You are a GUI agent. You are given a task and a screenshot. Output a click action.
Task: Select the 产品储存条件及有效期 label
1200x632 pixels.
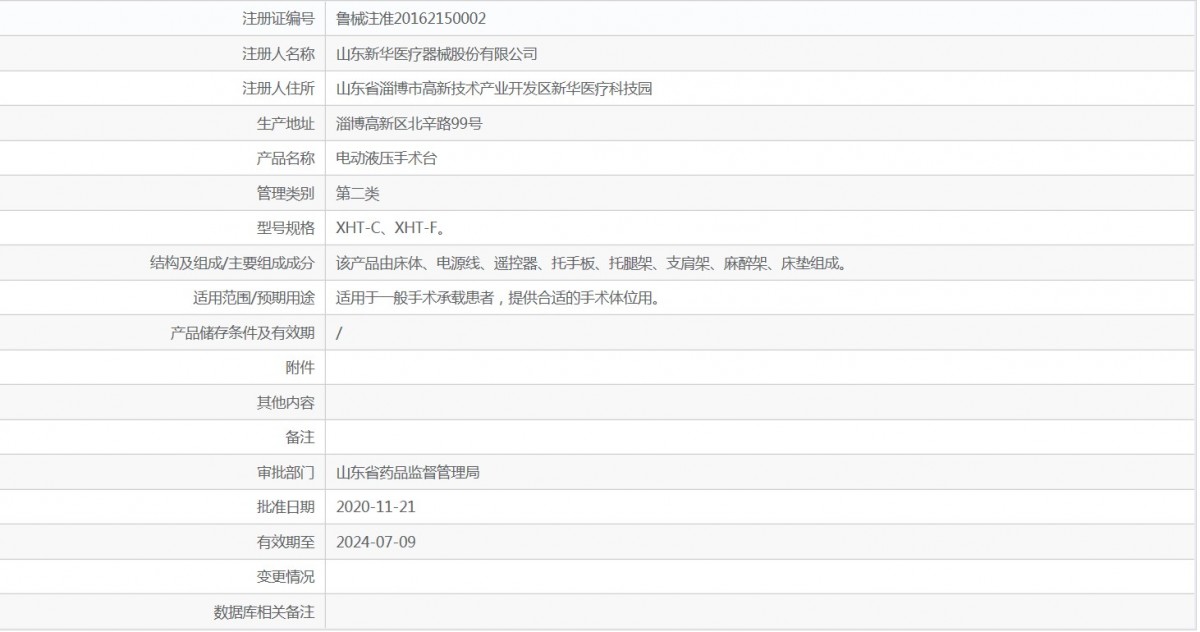tap(243, 333)
